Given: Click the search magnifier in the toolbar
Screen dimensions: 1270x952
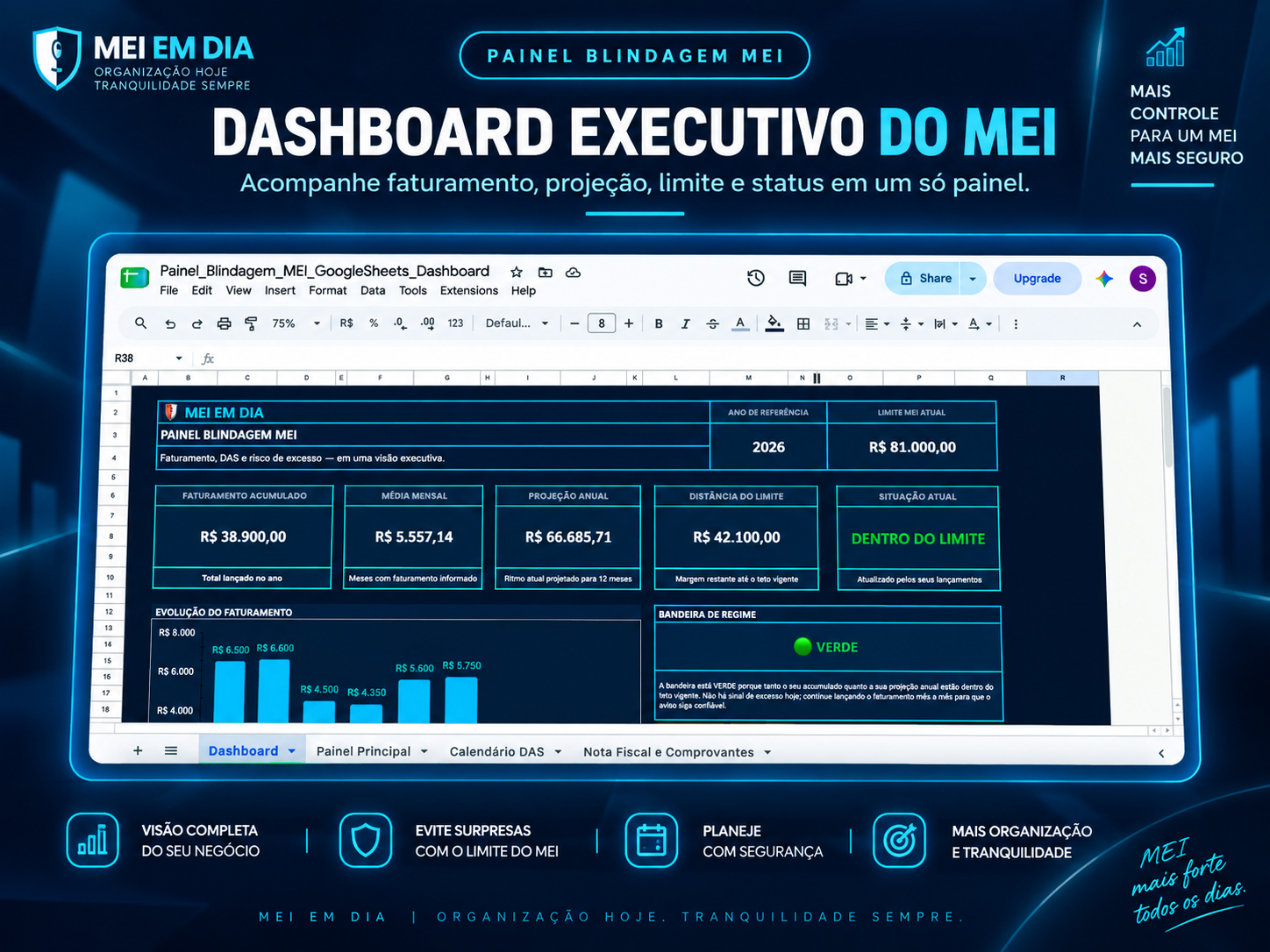Looking at the screenshot, I should (140, 323).
